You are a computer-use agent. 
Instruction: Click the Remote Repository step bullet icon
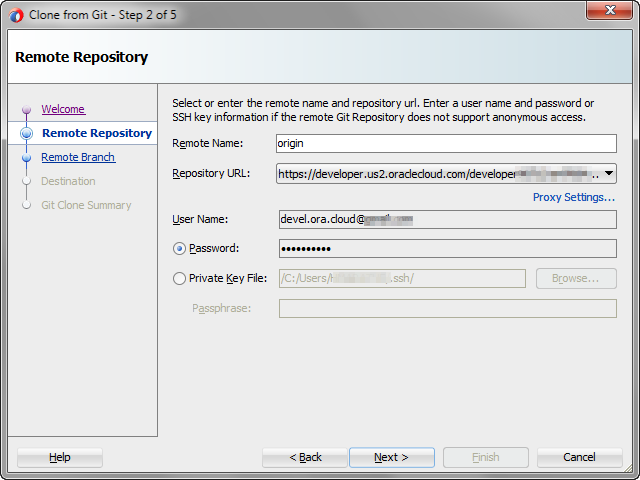pyautogui.click(x=27, y=133)
